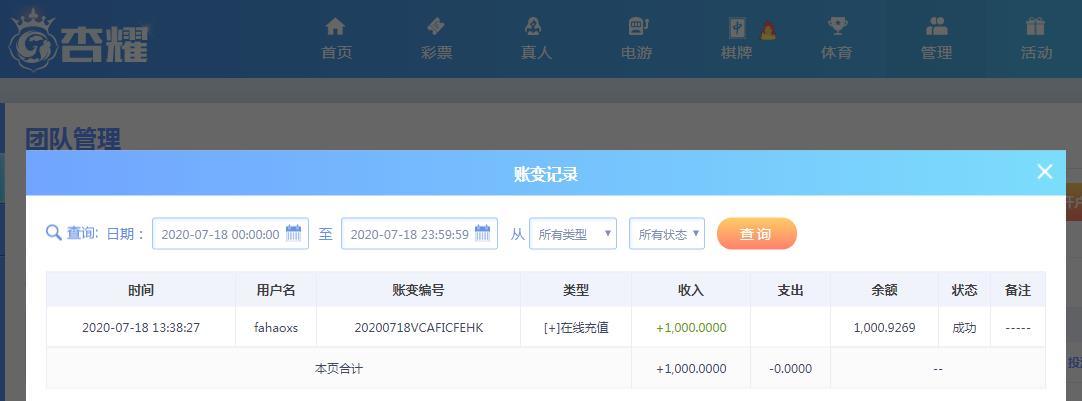1082x401 pixels.
Task: Select the mahjong tile icon above 棋牌
Action: click(738, 28)
